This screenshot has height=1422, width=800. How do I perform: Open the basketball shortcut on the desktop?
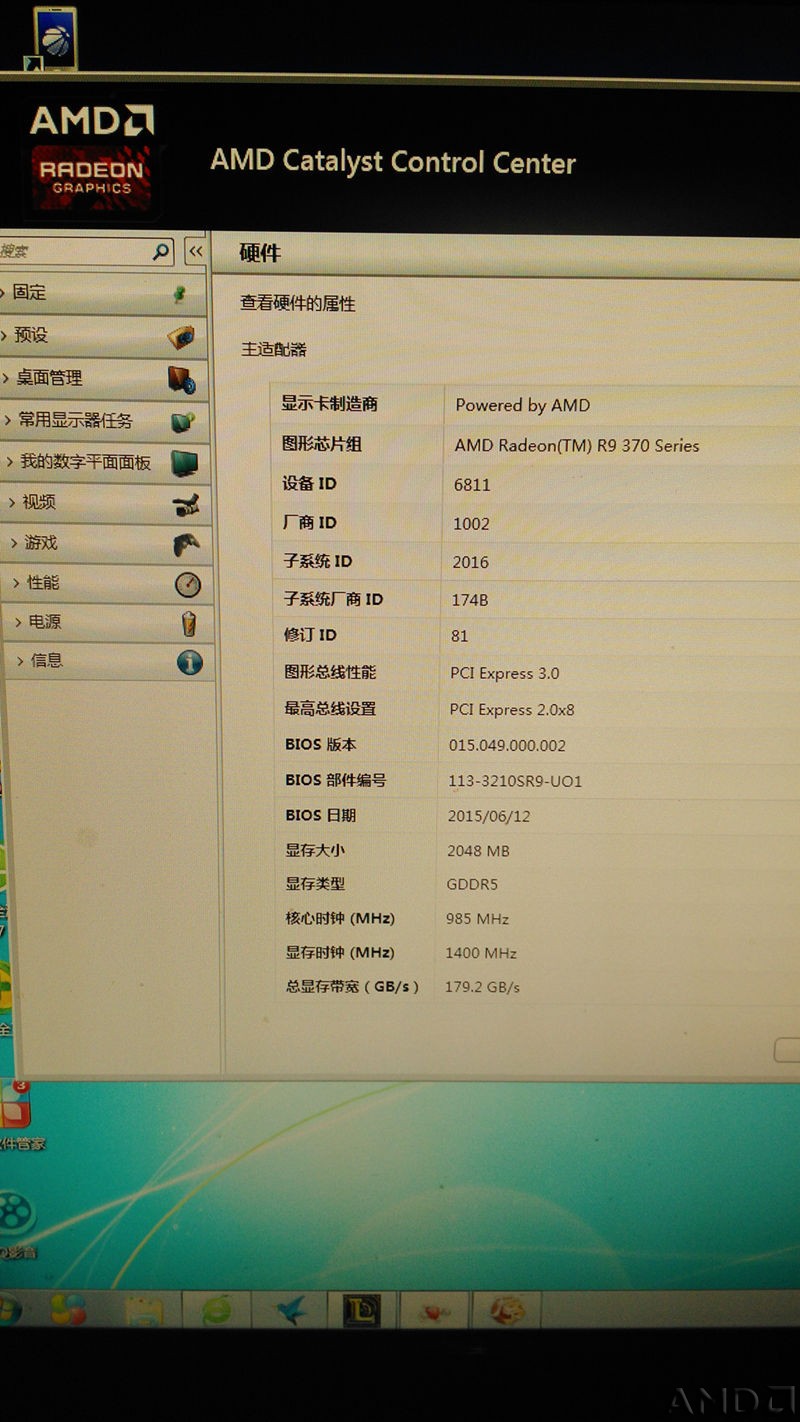(x=54, y=40)
